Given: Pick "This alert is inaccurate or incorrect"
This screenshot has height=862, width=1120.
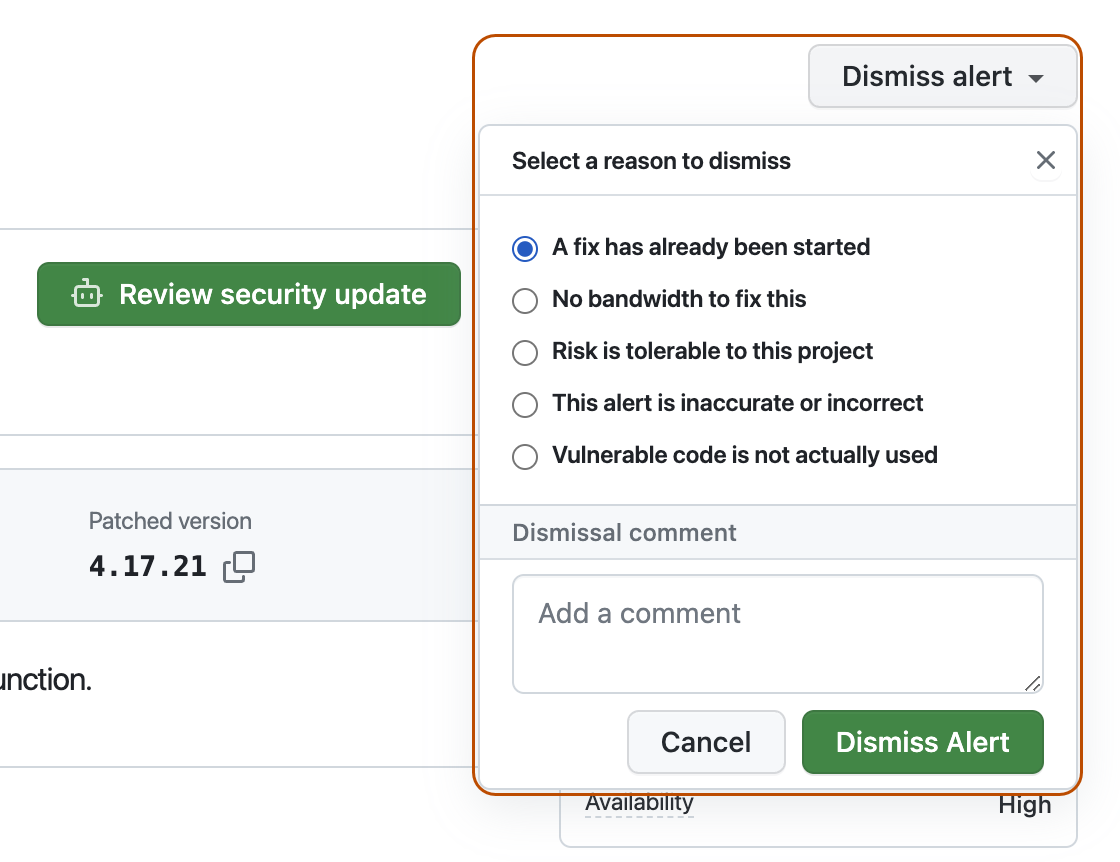Looking at the screenshot, I should [525, 404].
